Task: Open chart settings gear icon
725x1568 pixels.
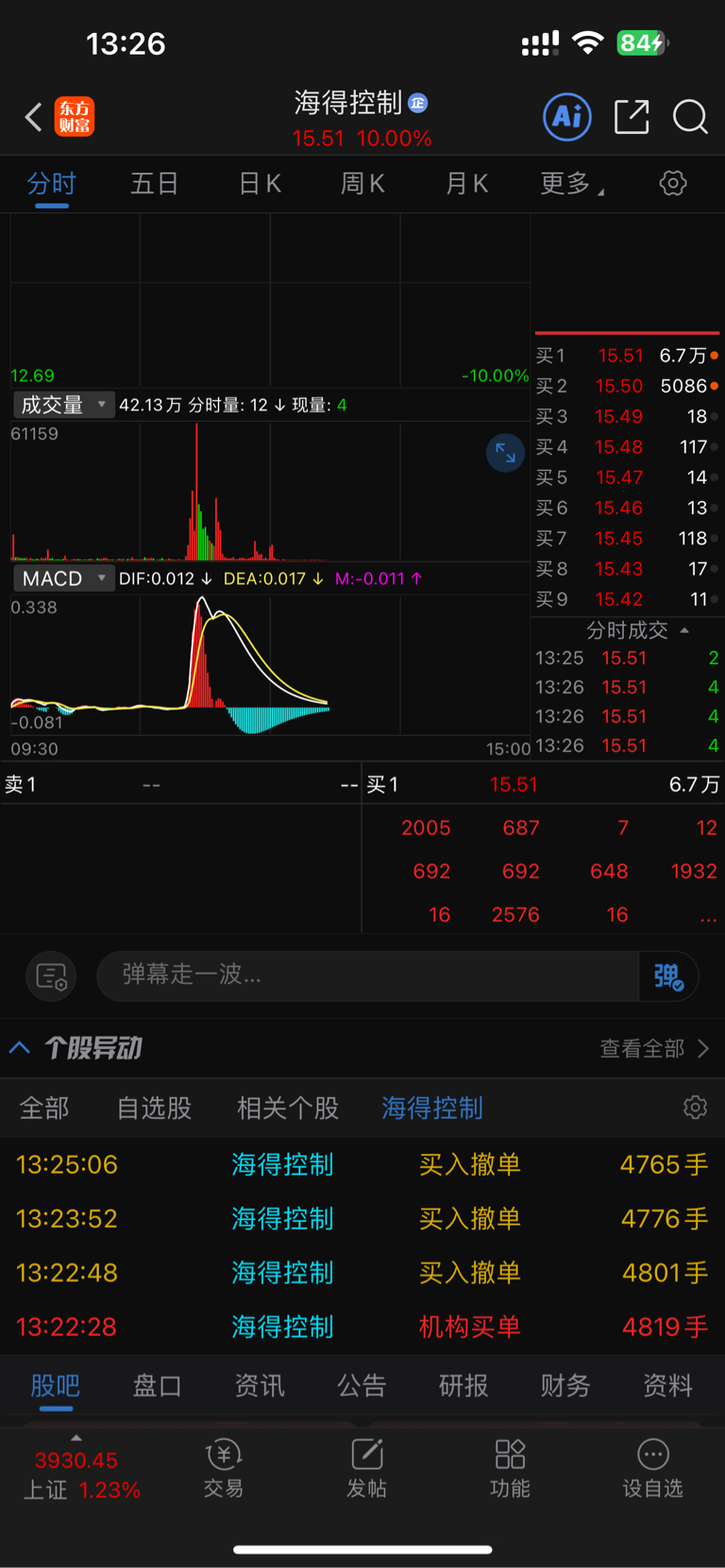Action: (x=673, y=183)
